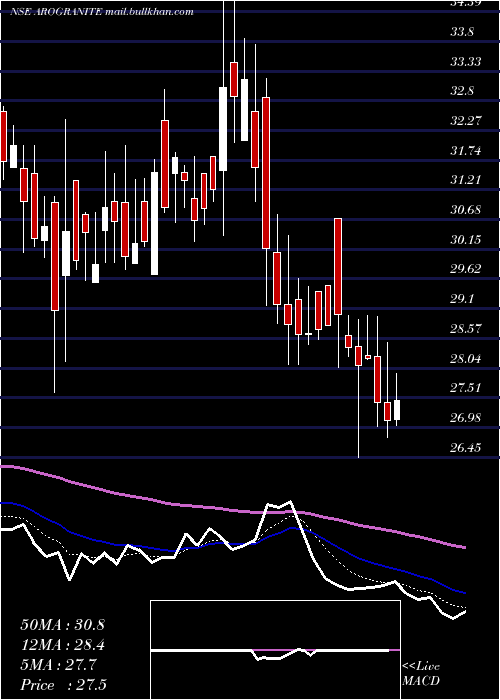This screenshot has width=500, height=700.
Task: Click the 31.74 price axis label
Action: 466,150
